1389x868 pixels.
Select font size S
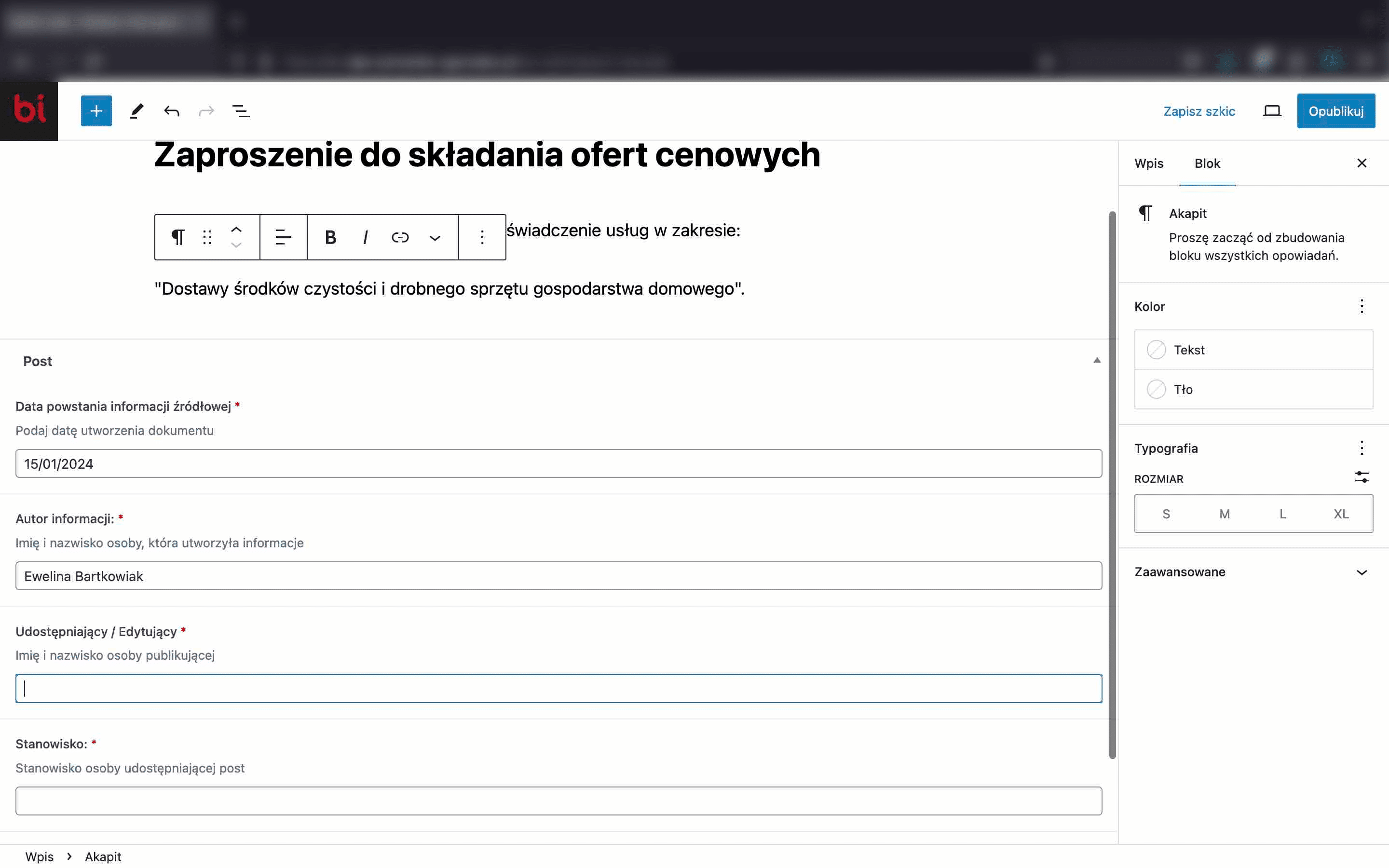[x=1166, y=514]
